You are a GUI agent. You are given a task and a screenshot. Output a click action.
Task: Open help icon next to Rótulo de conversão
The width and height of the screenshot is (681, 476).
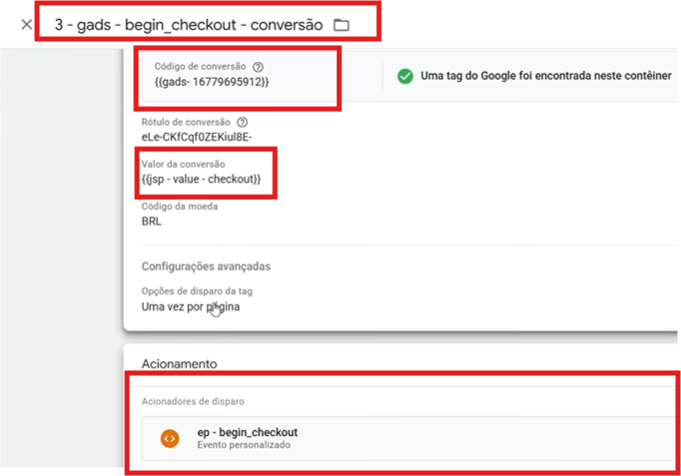(242, 122)
